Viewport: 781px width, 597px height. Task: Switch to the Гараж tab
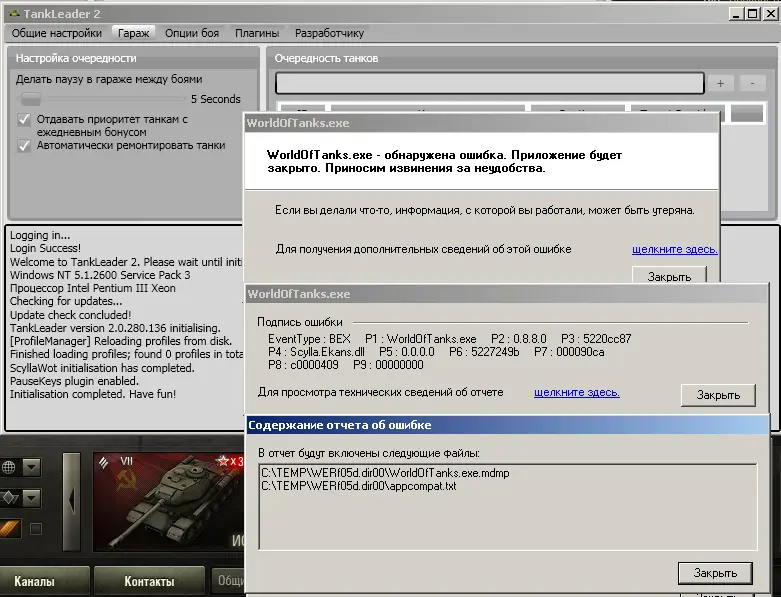[133, 33]
